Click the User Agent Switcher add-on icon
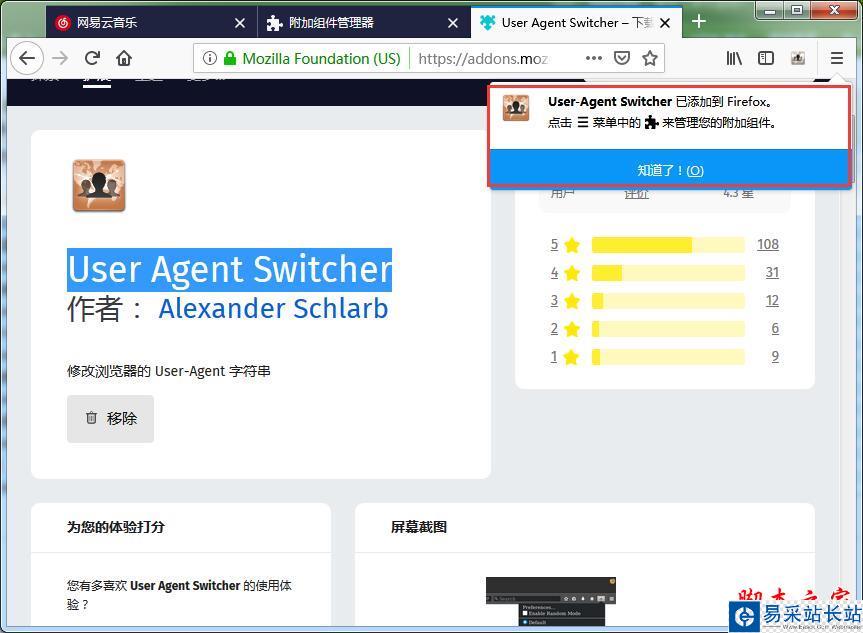 [x=99, y=185]
